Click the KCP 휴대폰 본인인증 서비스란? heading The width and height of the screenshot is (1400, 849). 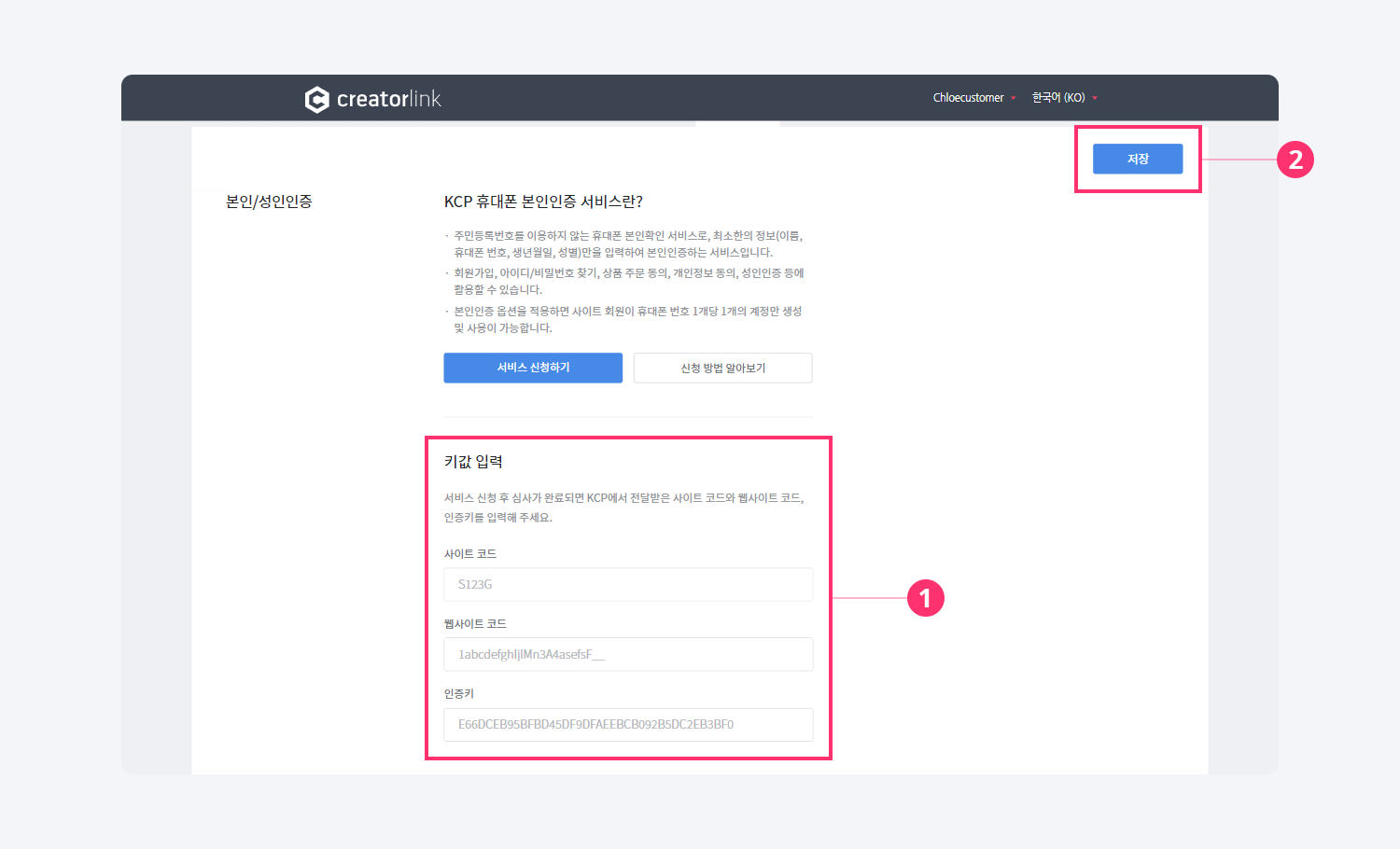(543, 202)
